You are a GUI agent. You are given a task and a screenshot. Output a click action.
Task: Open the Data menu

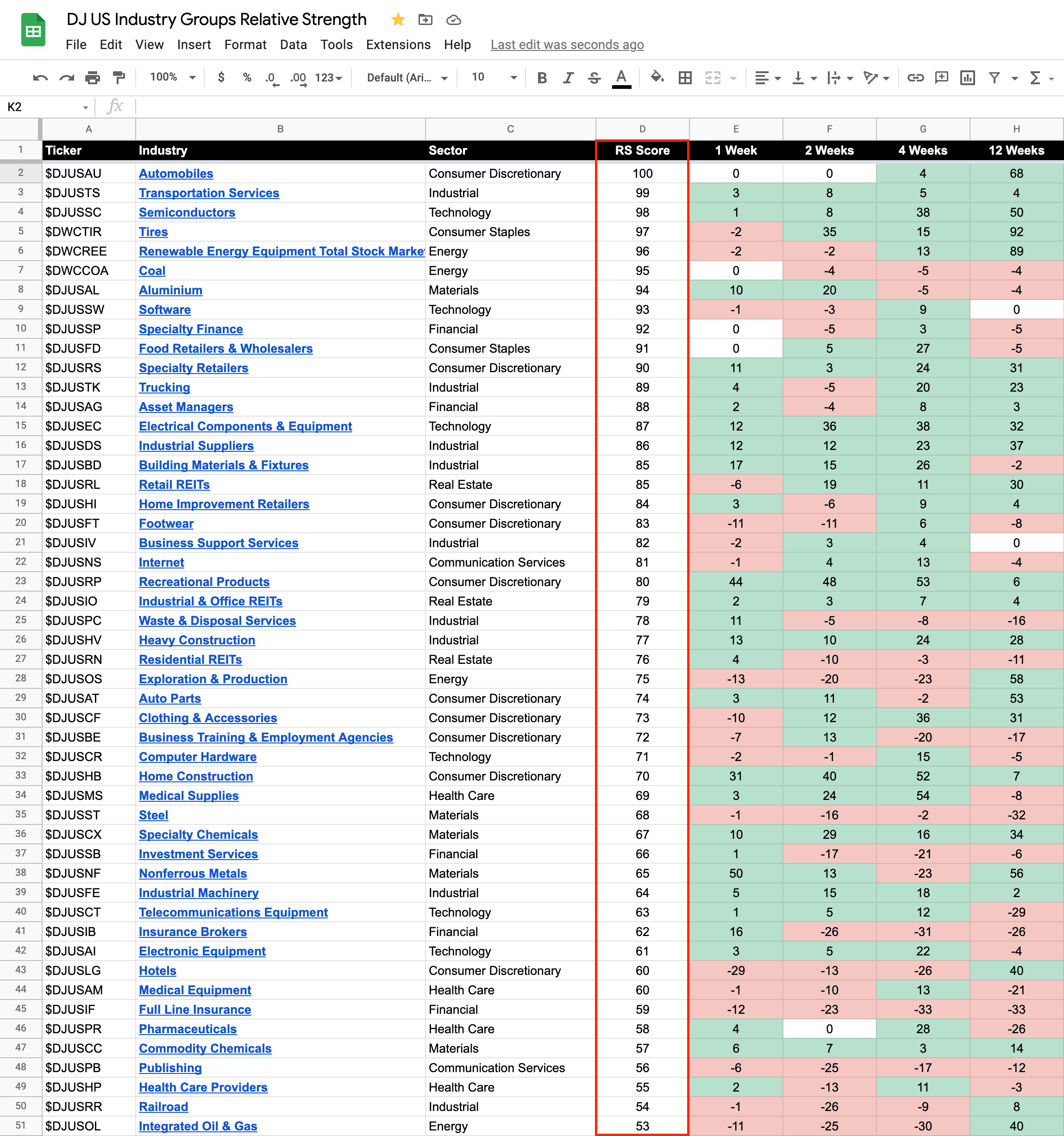293,44
